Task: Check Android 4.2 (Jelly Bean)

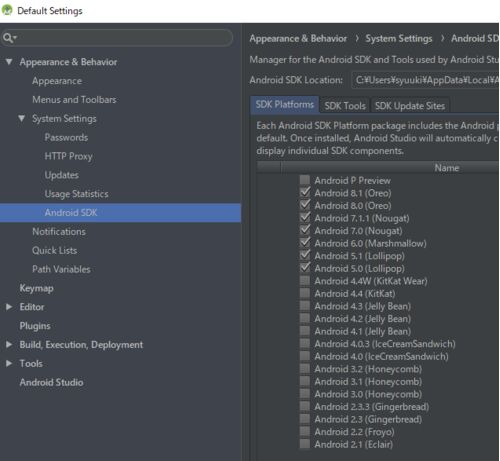Action: pos(305,318)
